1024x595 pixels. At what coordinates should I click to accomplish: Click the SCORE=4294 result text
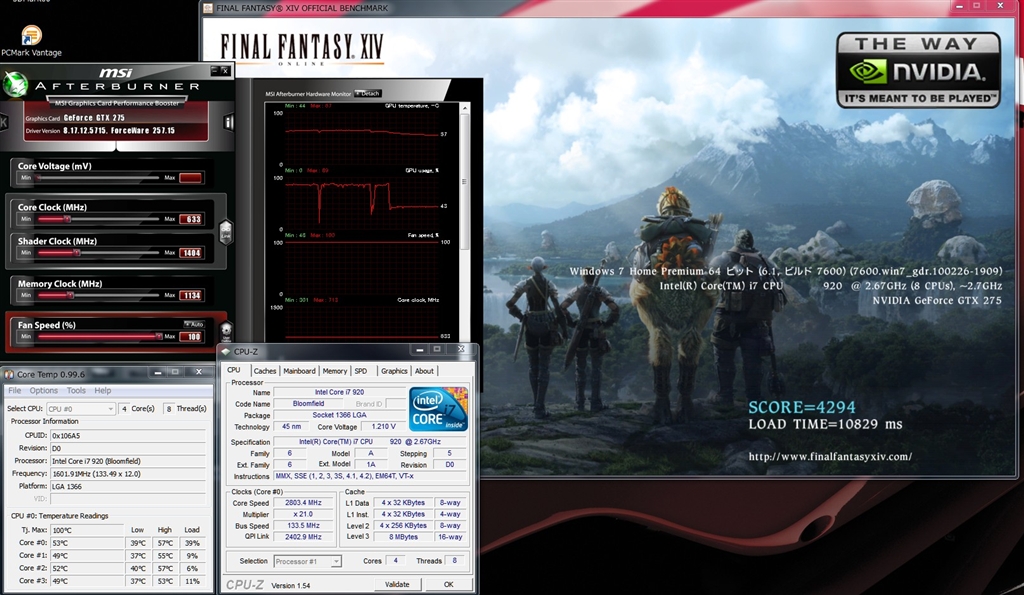[801, 407]
